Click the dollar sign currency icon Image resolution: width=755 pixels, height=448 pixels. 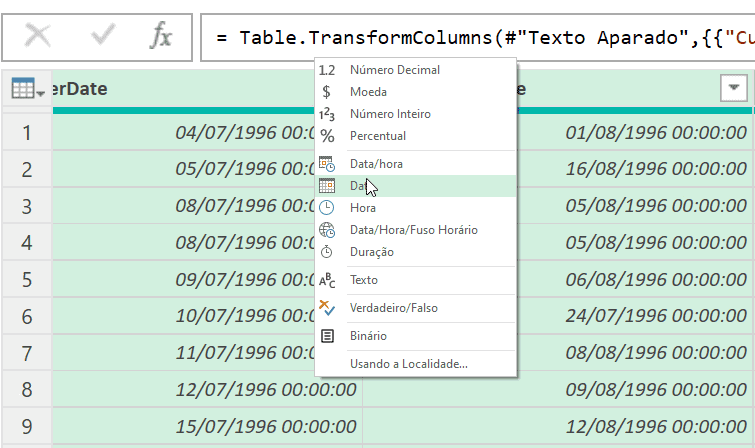326,92
